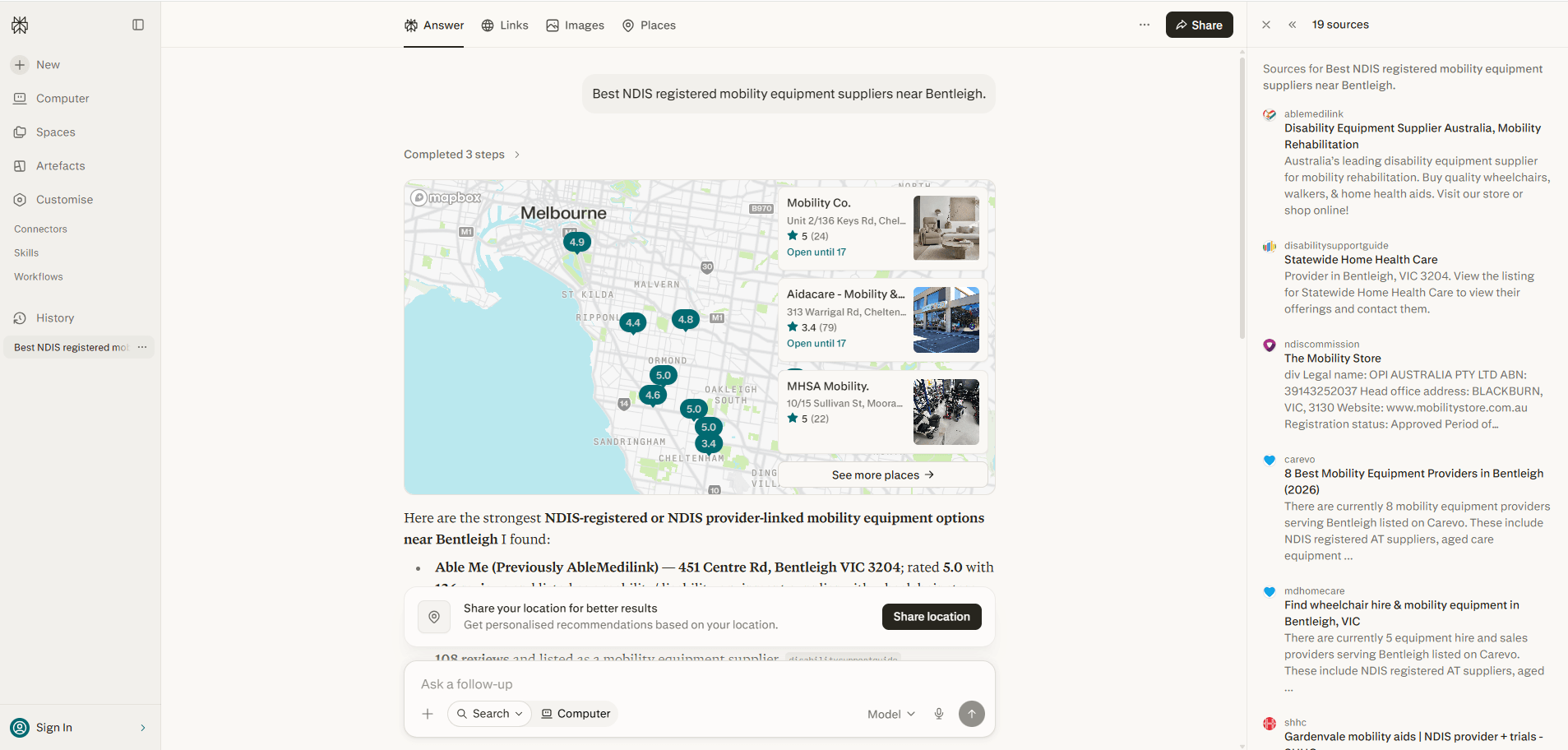Click the mdhomecare source favicon
Viewport: 1568px width, 750px height.
tap(1270, 592)
